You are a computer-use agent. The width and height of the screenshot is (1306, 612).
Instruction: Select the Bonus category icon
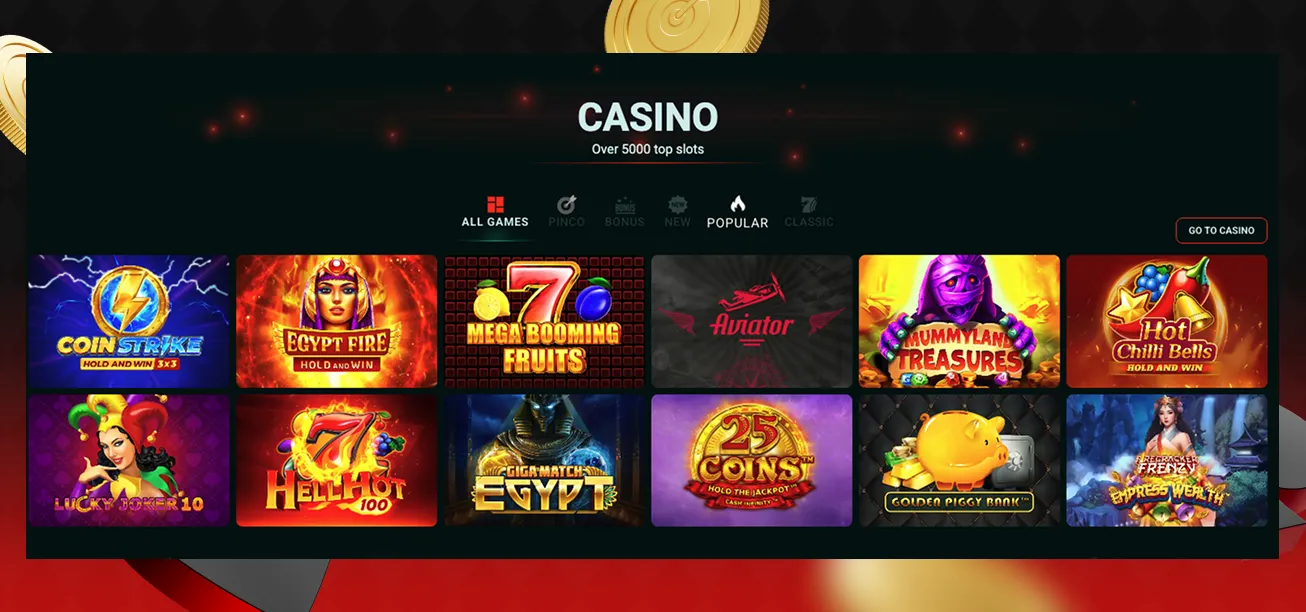click(x=625, y=205)
